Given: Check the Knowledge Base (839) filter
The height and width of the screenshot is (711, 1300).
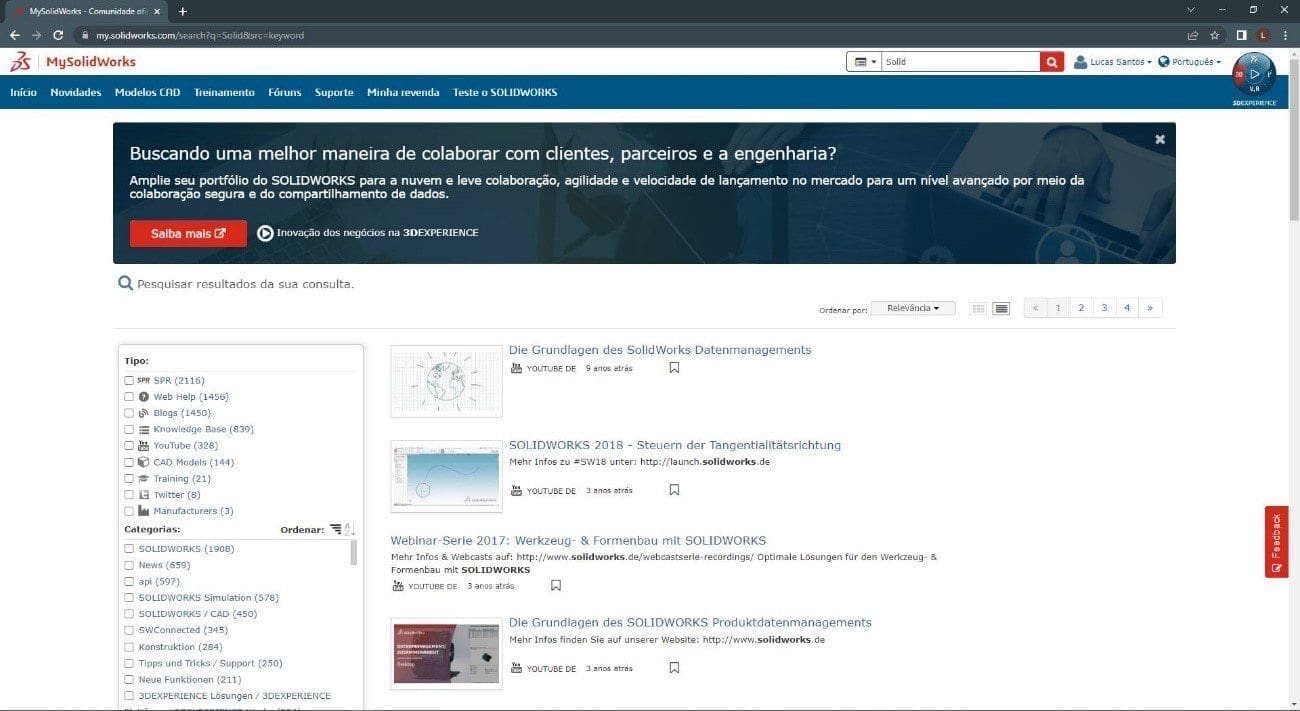Looking at the screenshot, I should click(129, 429).
